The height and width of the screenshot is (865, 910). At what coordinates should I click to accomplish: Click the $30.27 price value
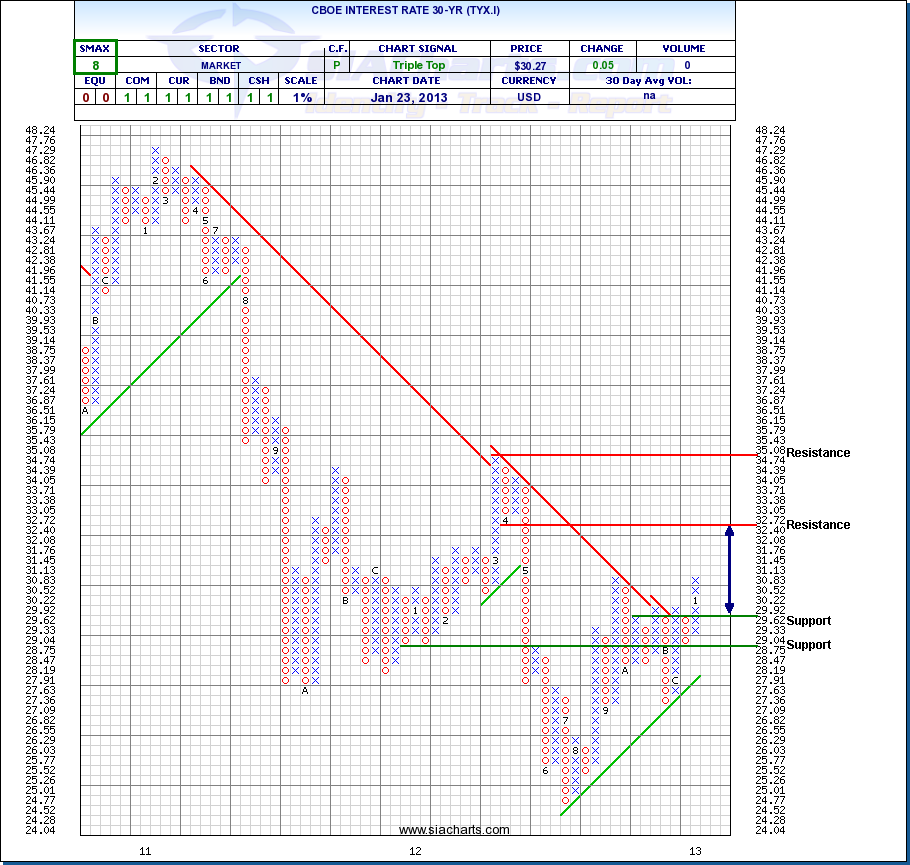click(x=529, y=65)
